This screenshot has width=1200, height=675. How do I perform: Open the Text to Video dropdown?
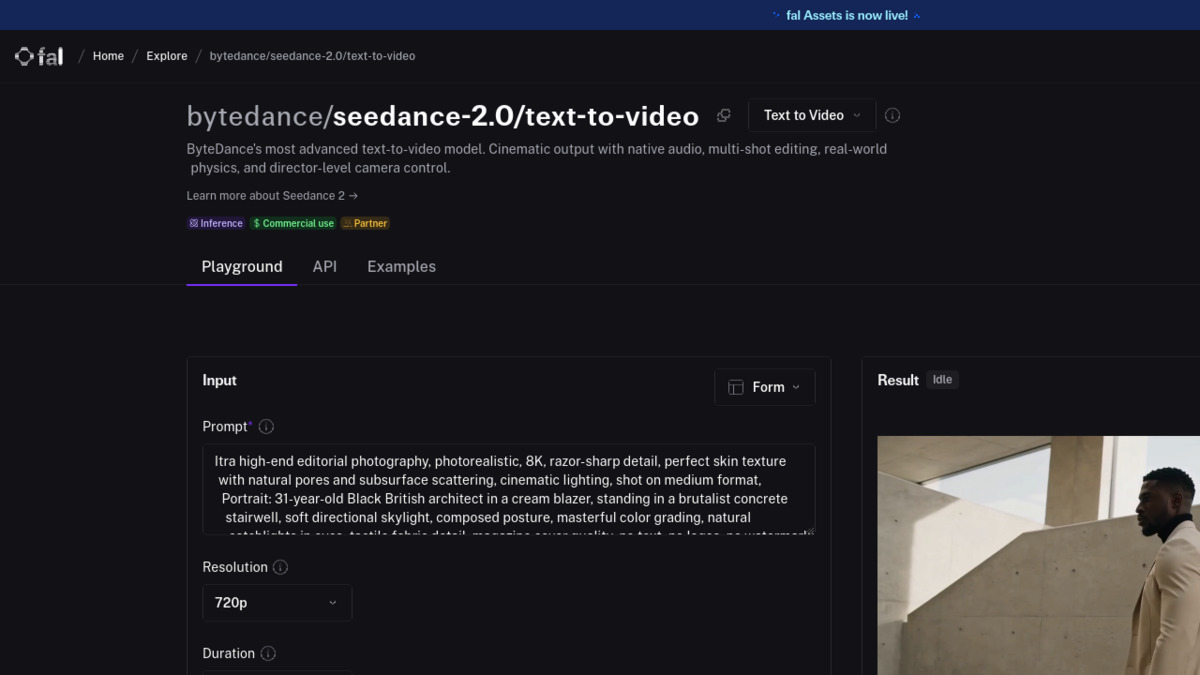(812, 116)
